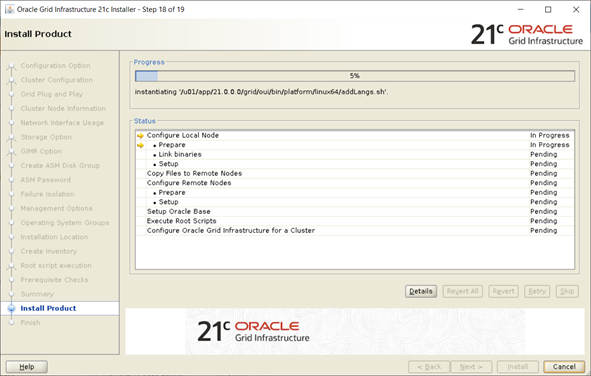Click the arrow icon beside Configure Local Node

pos(141,136)
